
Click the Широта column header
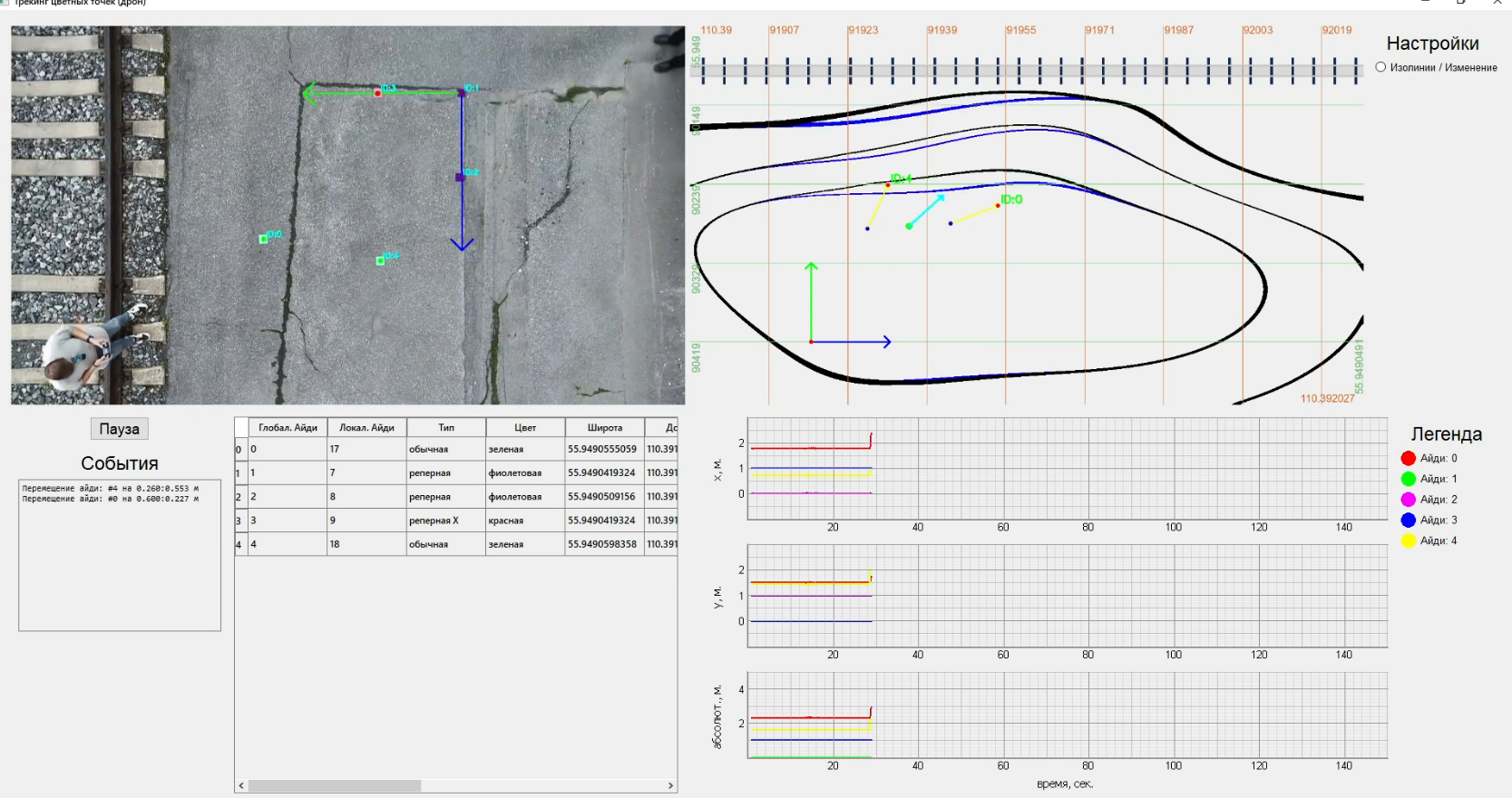605,428
